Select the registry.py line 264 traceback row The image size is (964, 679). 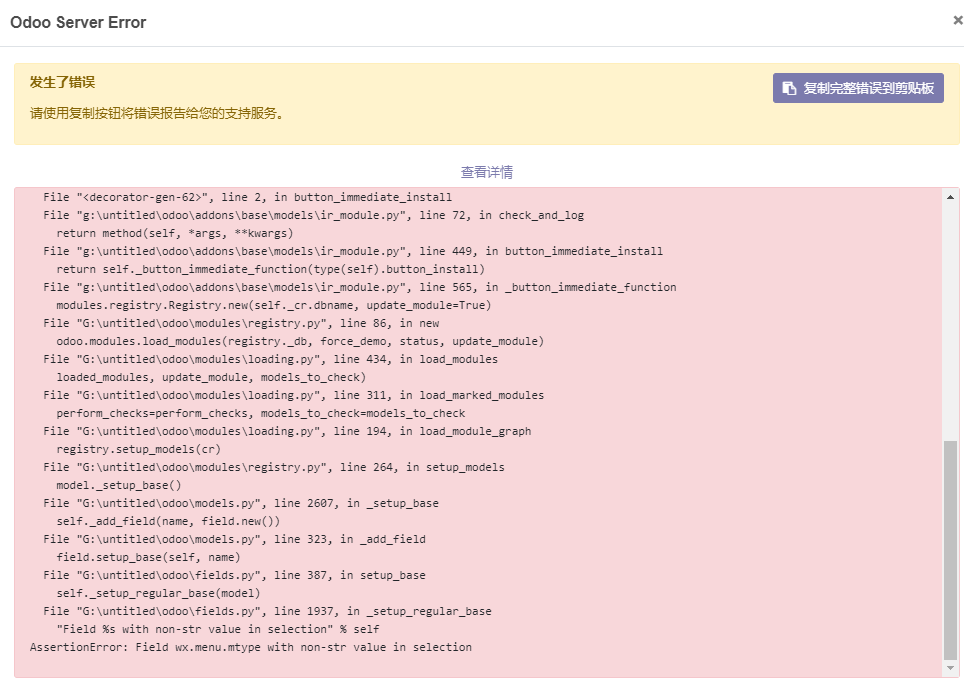click(x=274, y=467)
